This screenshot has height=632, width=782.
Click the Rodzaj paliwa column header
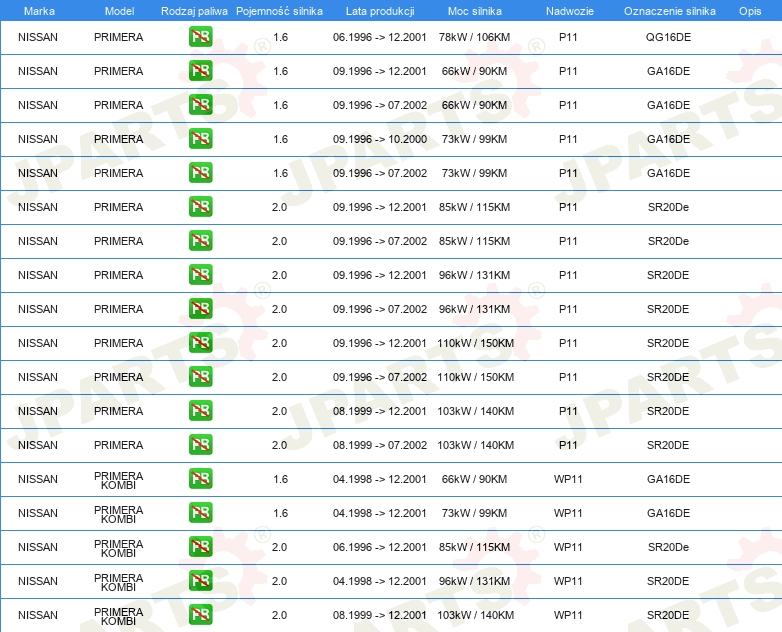[x=194, y=11]
